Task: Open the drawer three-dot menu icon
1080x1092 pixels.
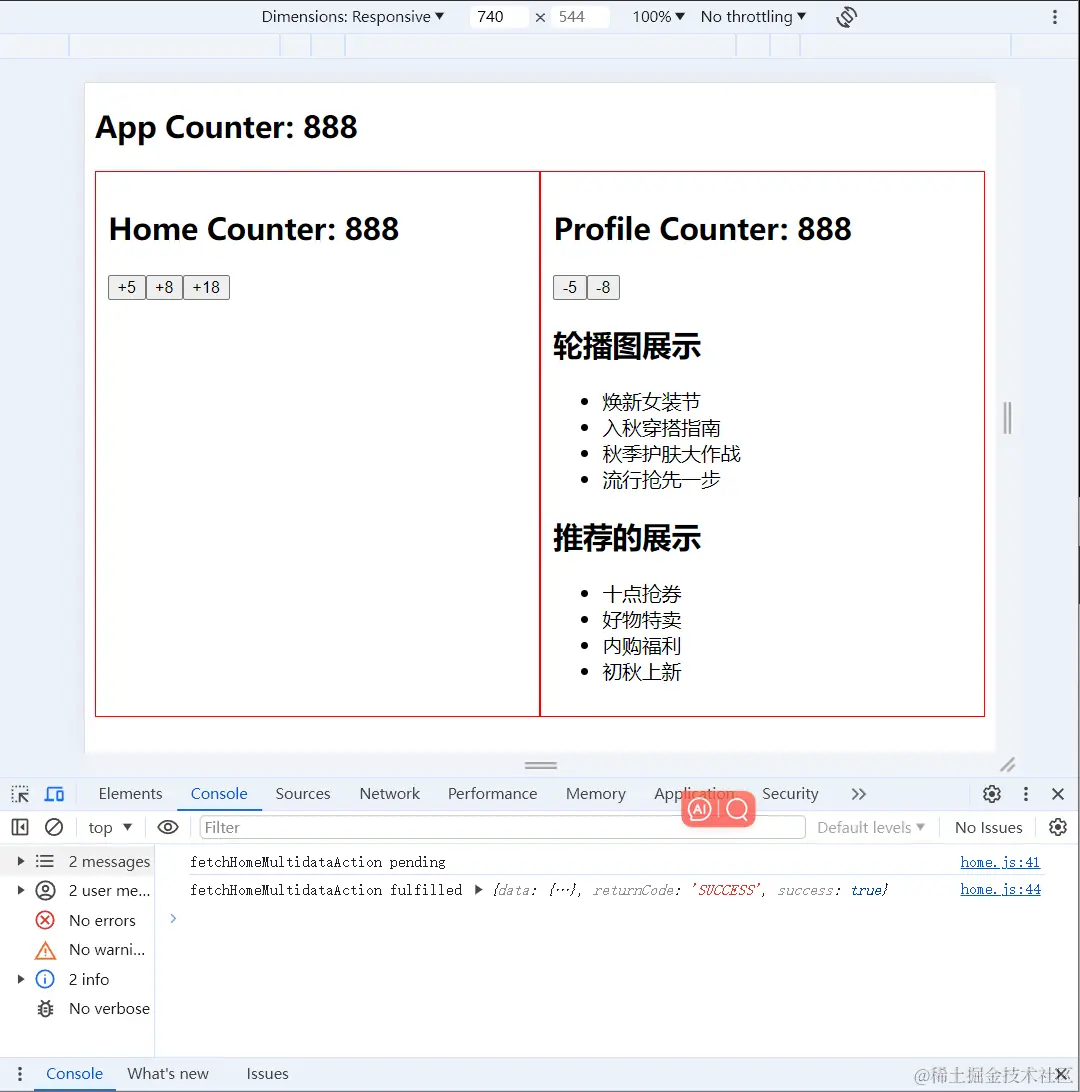Action: [19, 1074]
